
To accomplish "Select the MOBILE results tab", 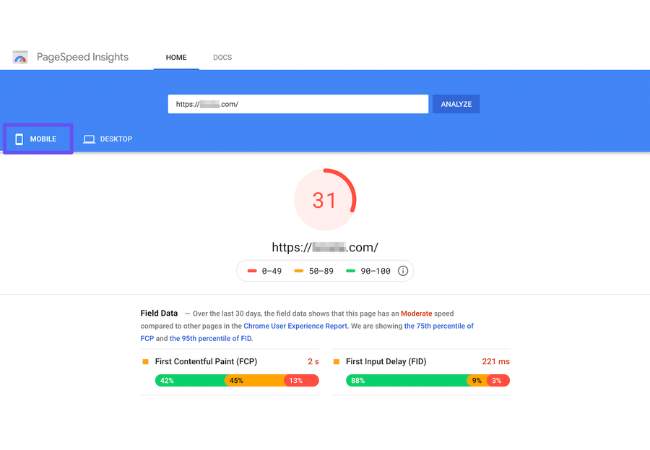I will [x=39, y=139].
